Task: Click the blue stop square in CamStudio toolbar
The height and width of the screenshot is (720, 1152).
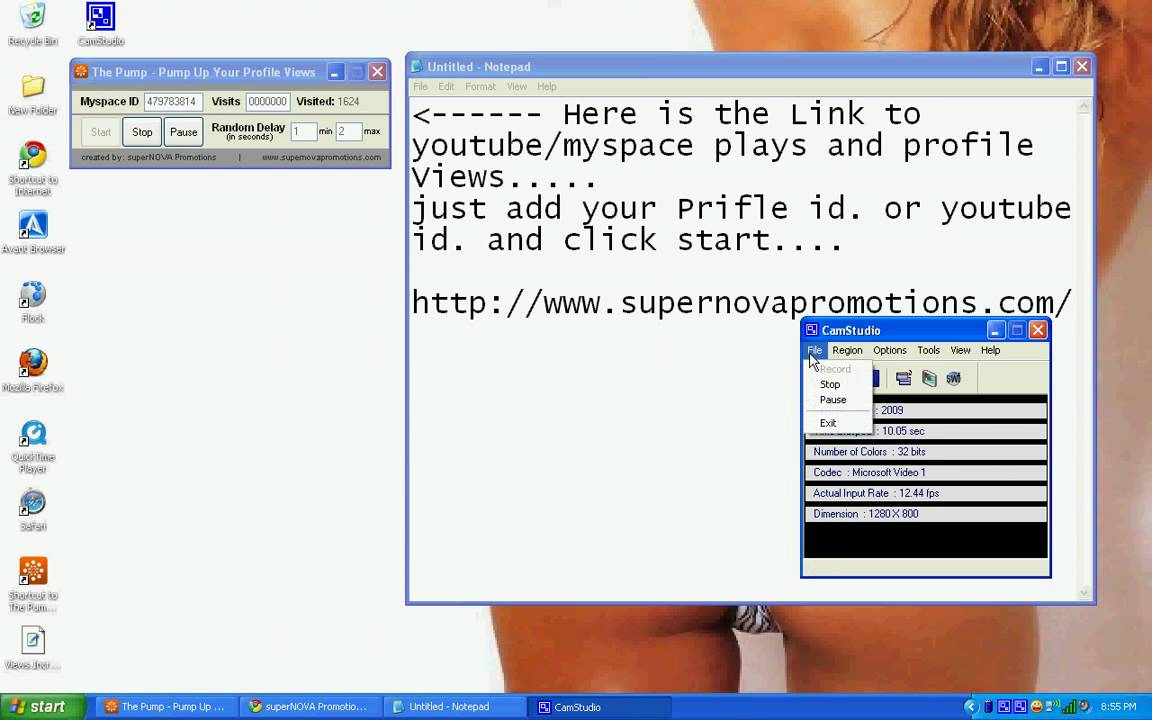Action: coord(876,378)
